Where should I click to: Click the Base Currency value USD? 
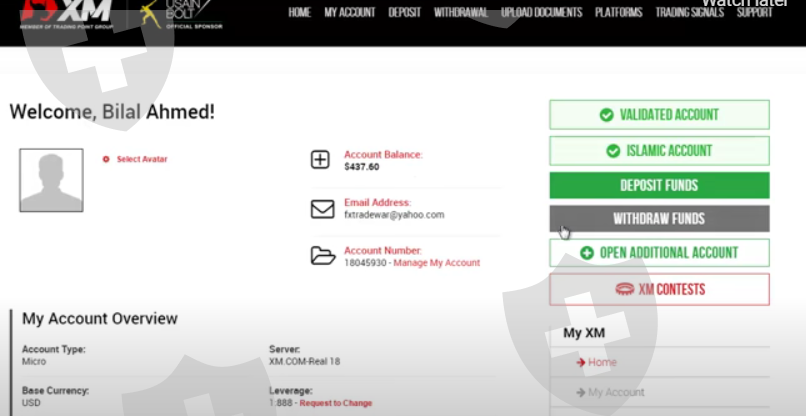tap(31, 403)
